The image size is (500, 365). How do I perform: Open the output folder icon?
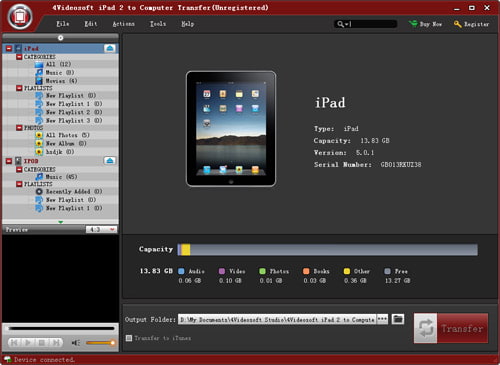click(x=398, y=319)
